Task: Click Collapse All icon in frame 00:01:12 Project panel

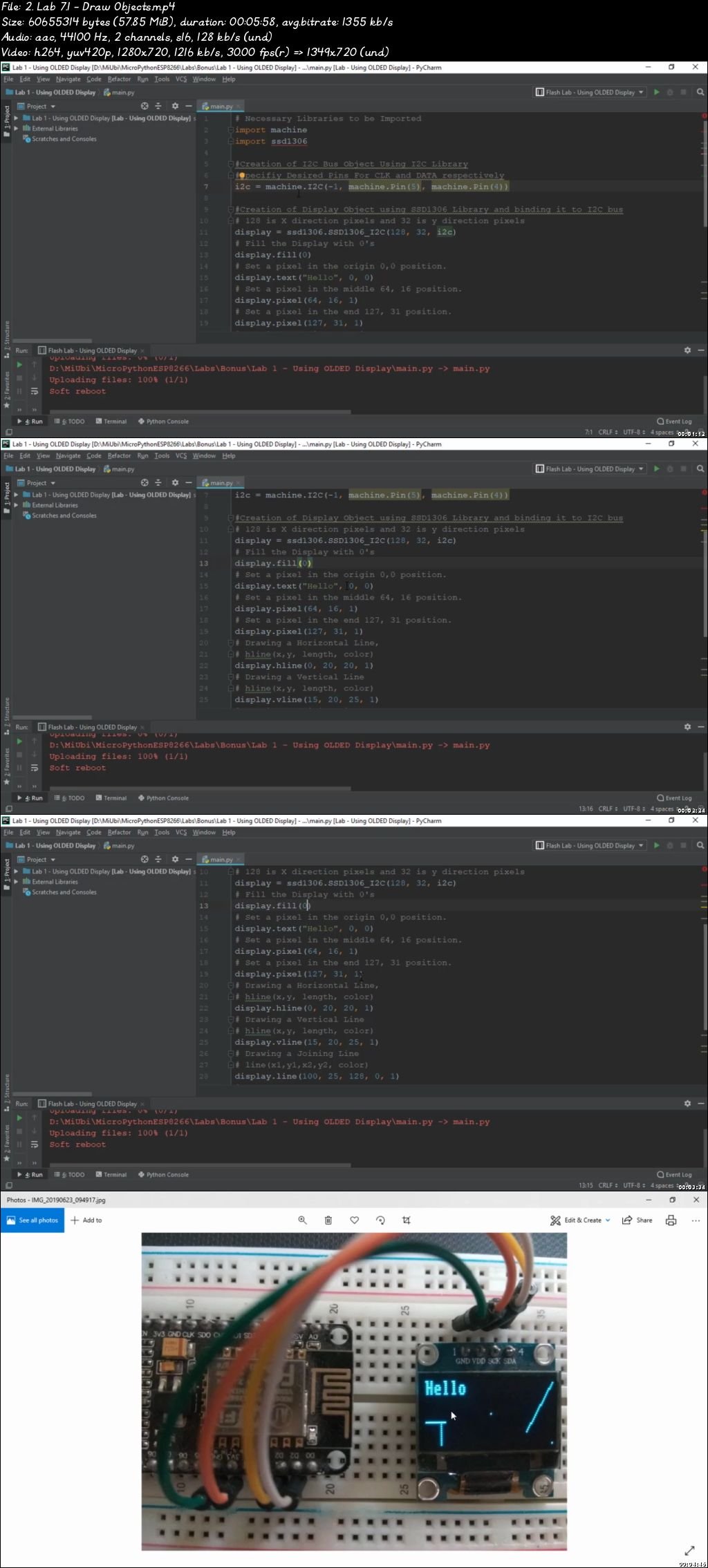Action: (x=158, y=106)
